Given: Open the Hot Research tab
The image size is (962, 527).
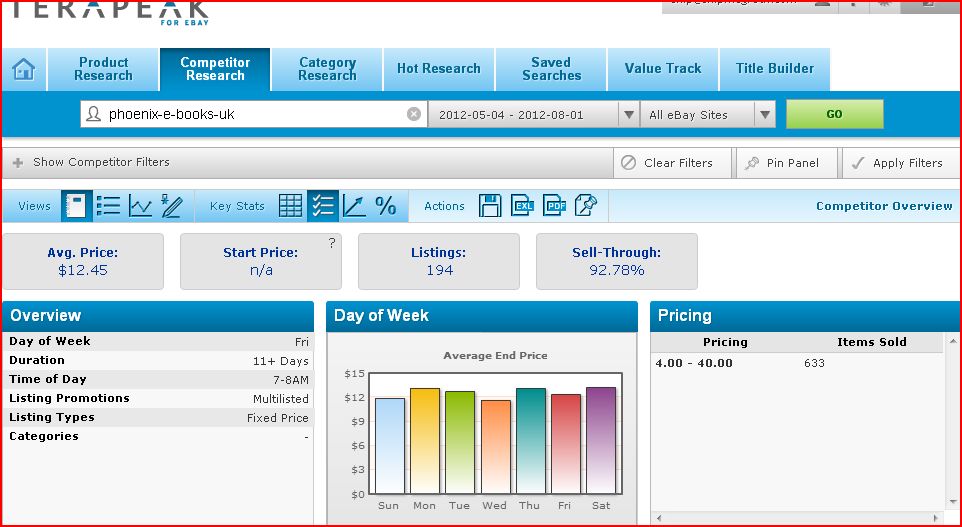Looking at the screenshot, I should point(439,69).
